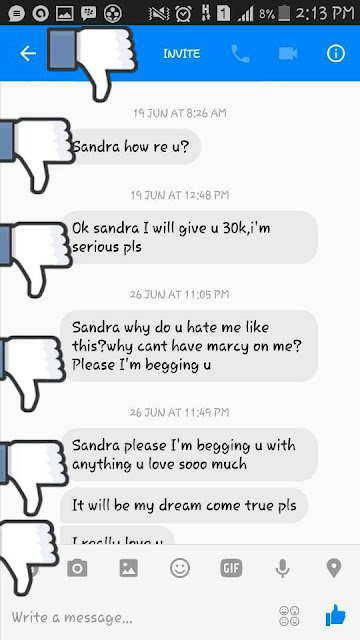The image size is (360, 640).
Task: Select the 'I will give u 30k' message
Action: (x=189, y=237)
